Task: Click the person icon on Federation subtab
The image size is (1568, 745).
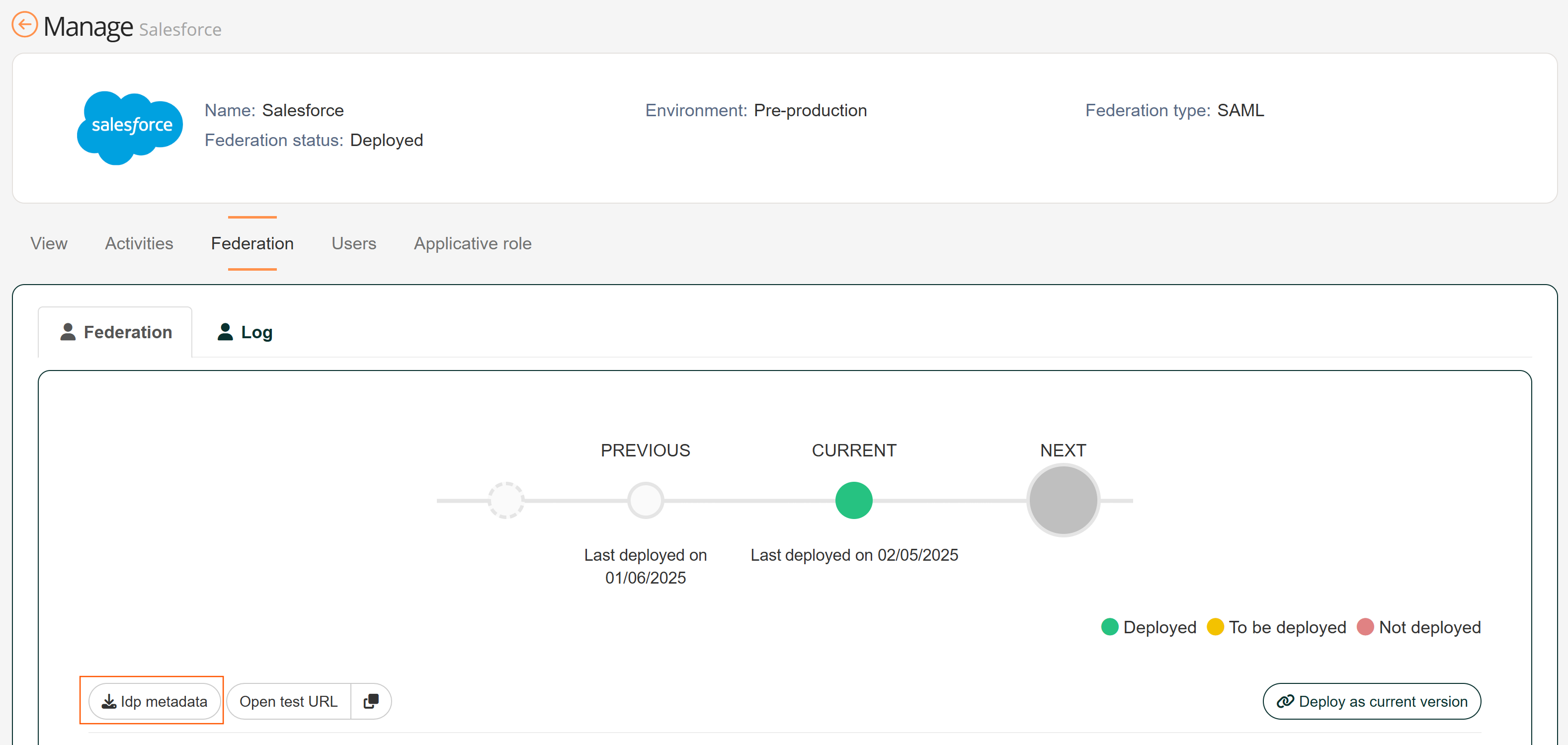Action: click(68, 331)
